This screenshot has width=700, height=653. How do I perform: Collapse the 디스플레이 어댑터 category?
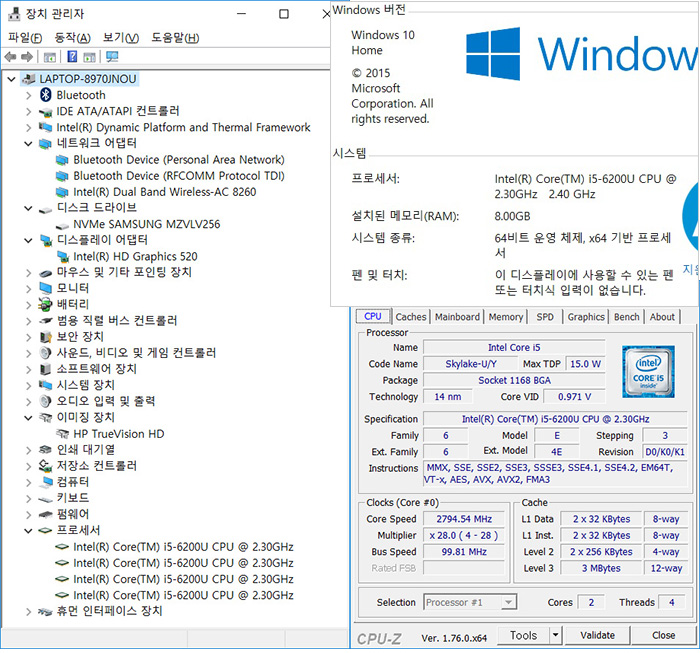tap(29, 241)
